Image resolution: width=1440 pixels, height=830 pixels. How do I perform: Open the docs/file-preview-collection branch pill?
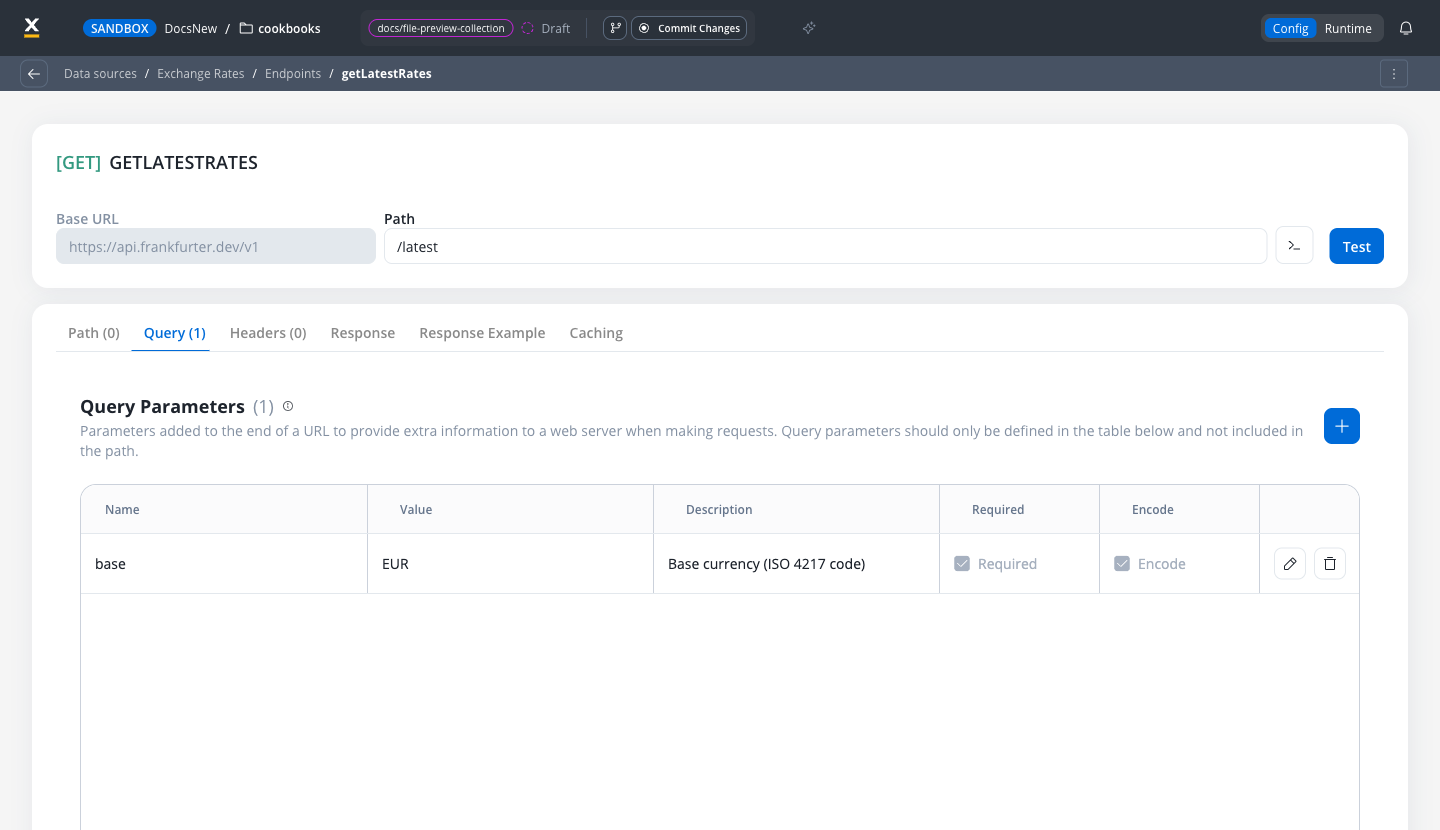[x=441, y=28]
